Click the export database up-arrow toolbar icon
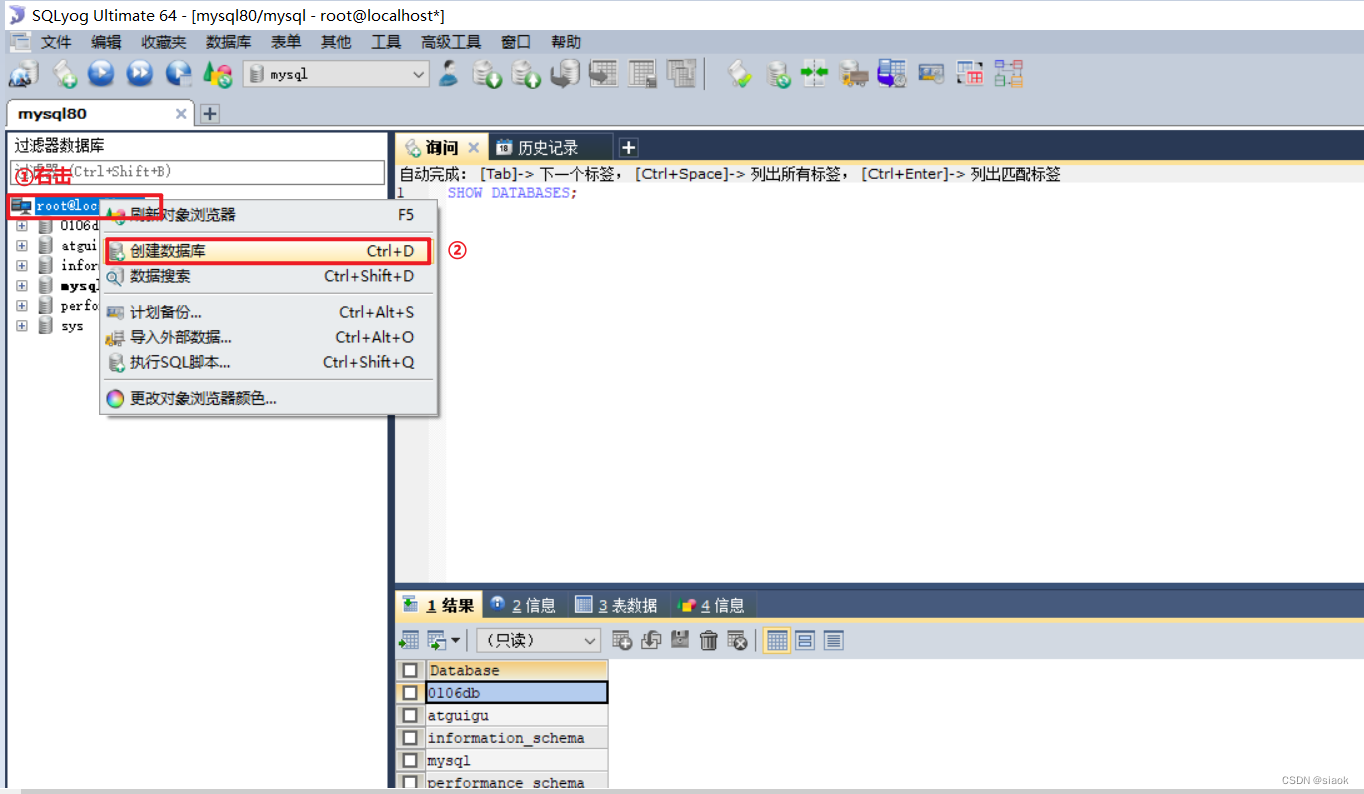Viewport: 1364px width, 794px height. (x=527, y=73)
